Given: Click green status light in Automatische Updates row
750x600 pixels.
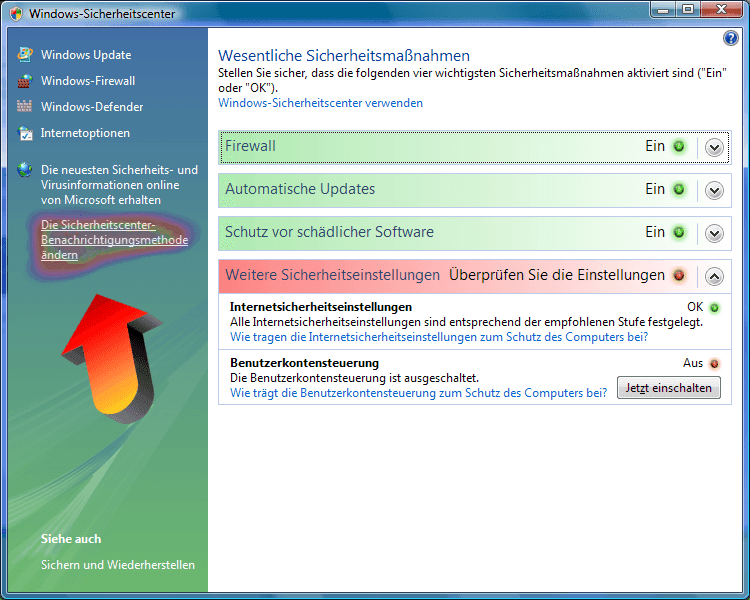Looking at the screenshot, I should coord(679,189).
